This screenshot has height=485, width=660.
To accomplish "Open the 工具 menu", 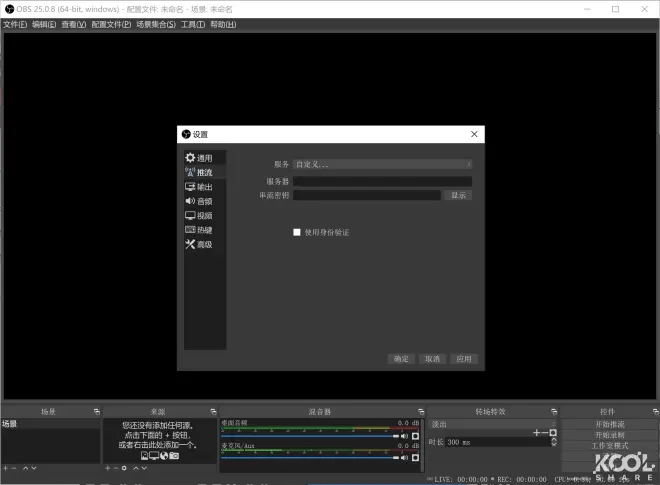I will 193,24.
